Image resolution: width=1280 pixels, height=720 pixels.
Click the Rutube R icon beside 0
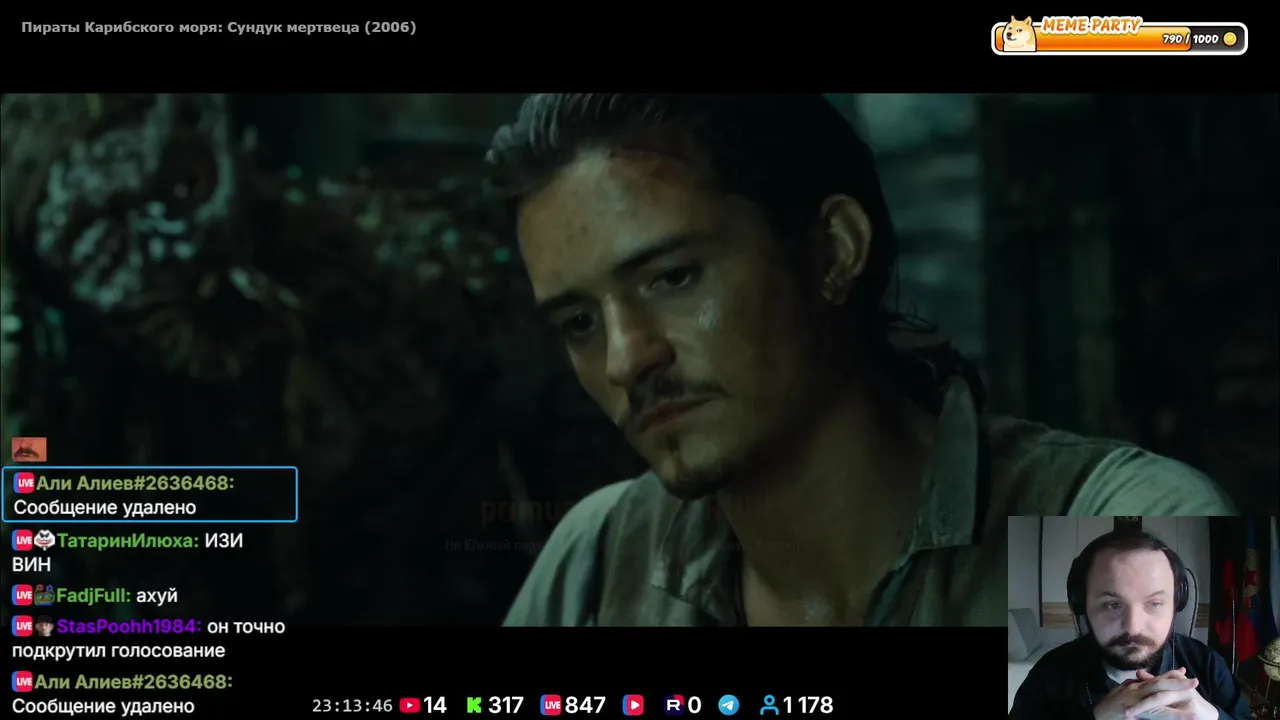coord(674,705)
